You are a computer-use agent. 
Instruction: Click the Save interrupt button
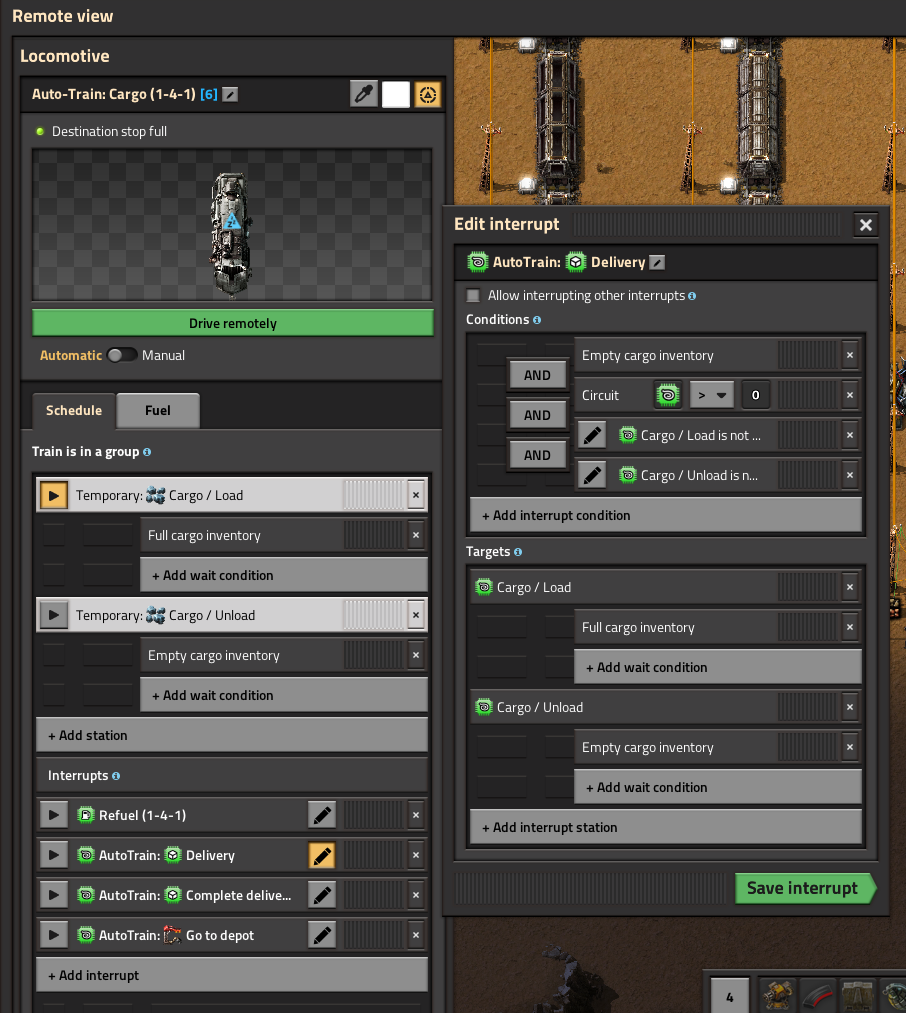pyautogui.click(x=802, y=888)
